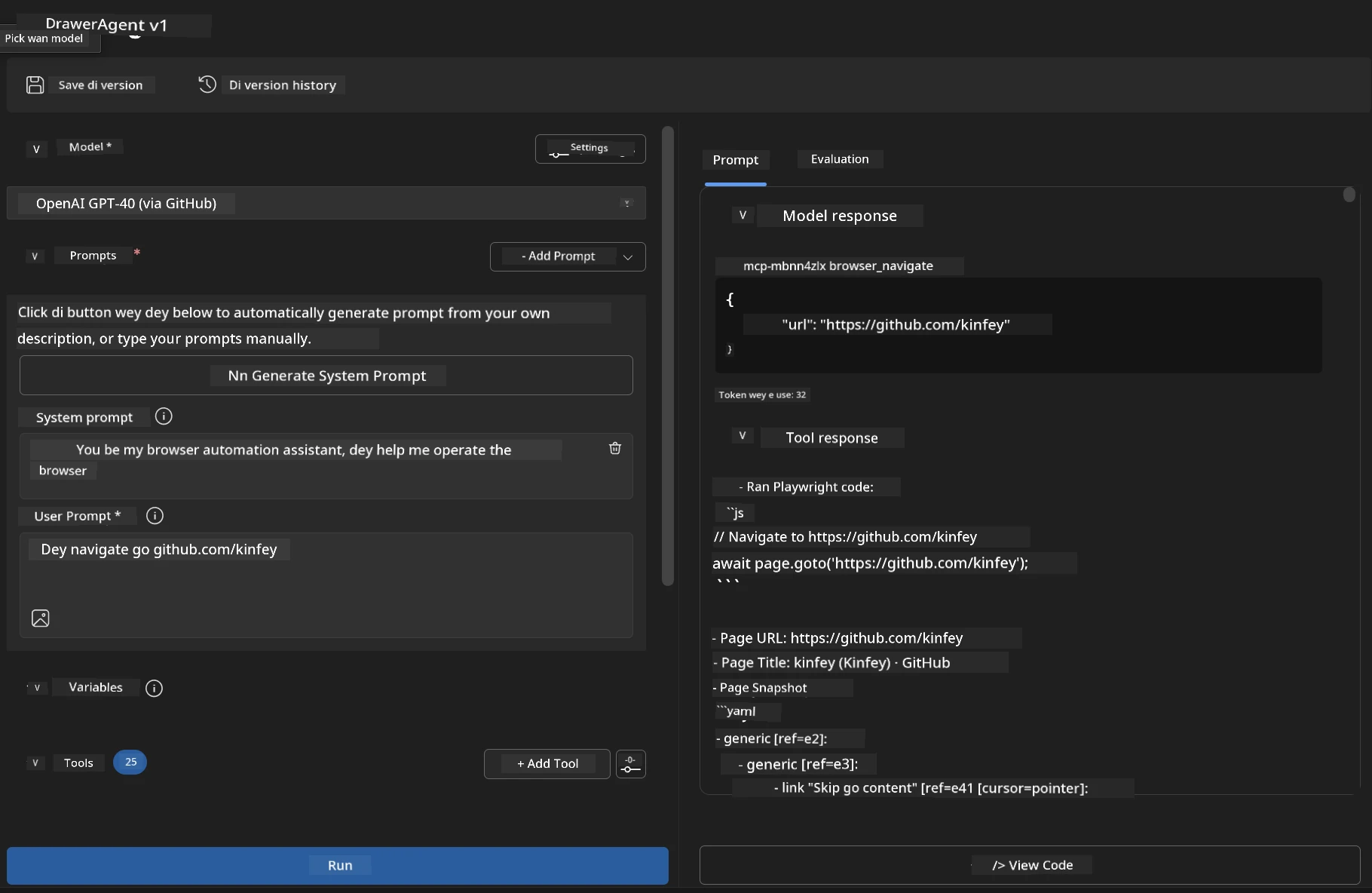1372x893 pixels.
Task: Click the 'Token wey e use: 32' label
Action: pyautogui.click(x=762, y=394)
